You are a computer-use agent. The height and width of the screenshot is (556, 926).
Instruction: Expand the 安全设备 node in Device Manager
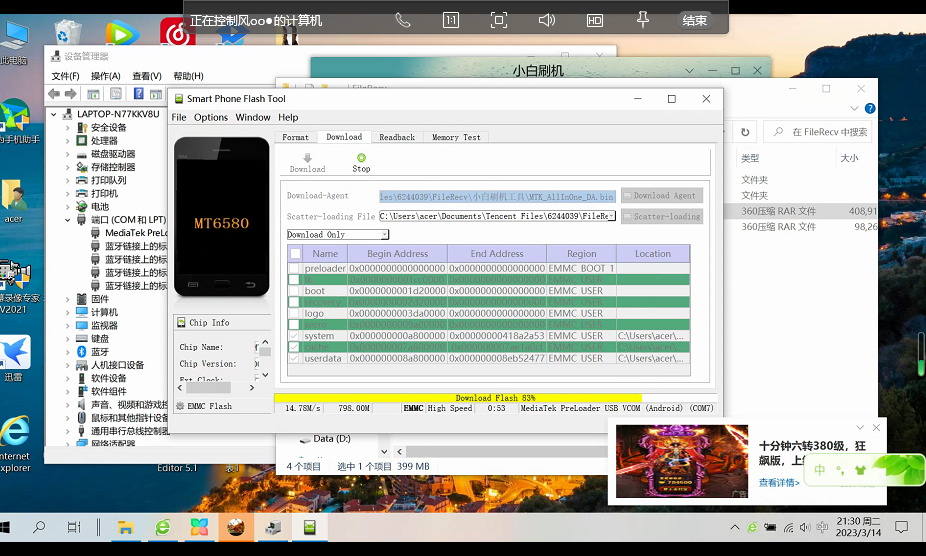[67, 128]
